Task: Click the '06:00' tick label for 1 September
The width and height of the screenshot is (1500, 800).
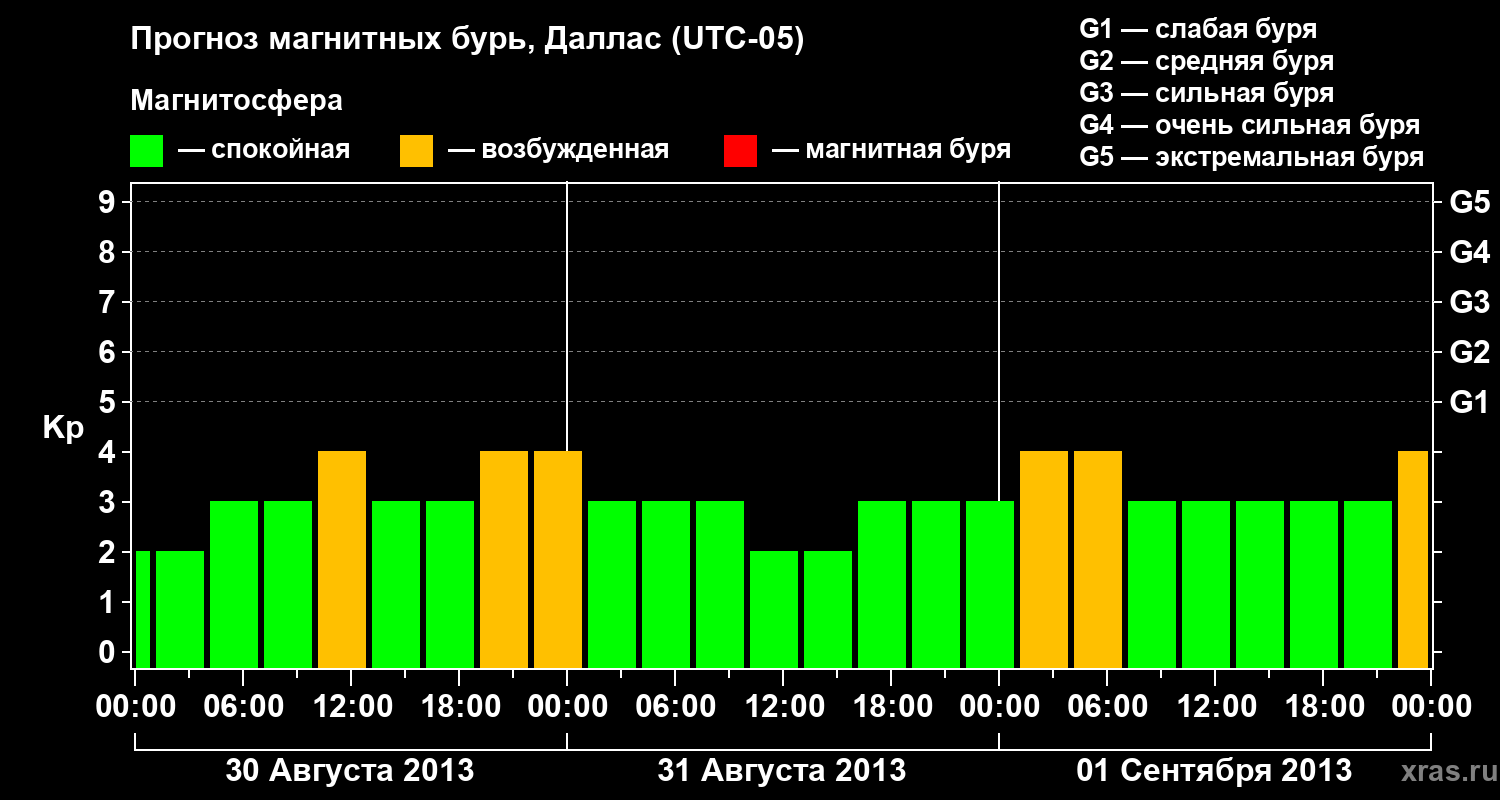Action: point(1107,707)
